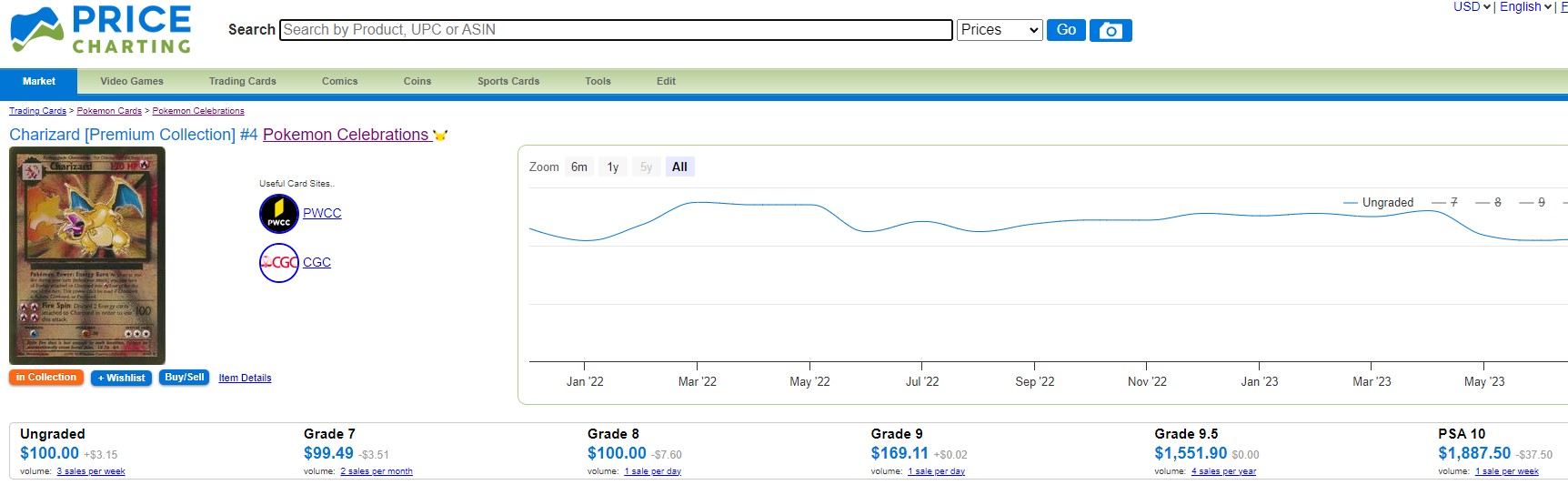Open the USD currency dropdown

1471,7
